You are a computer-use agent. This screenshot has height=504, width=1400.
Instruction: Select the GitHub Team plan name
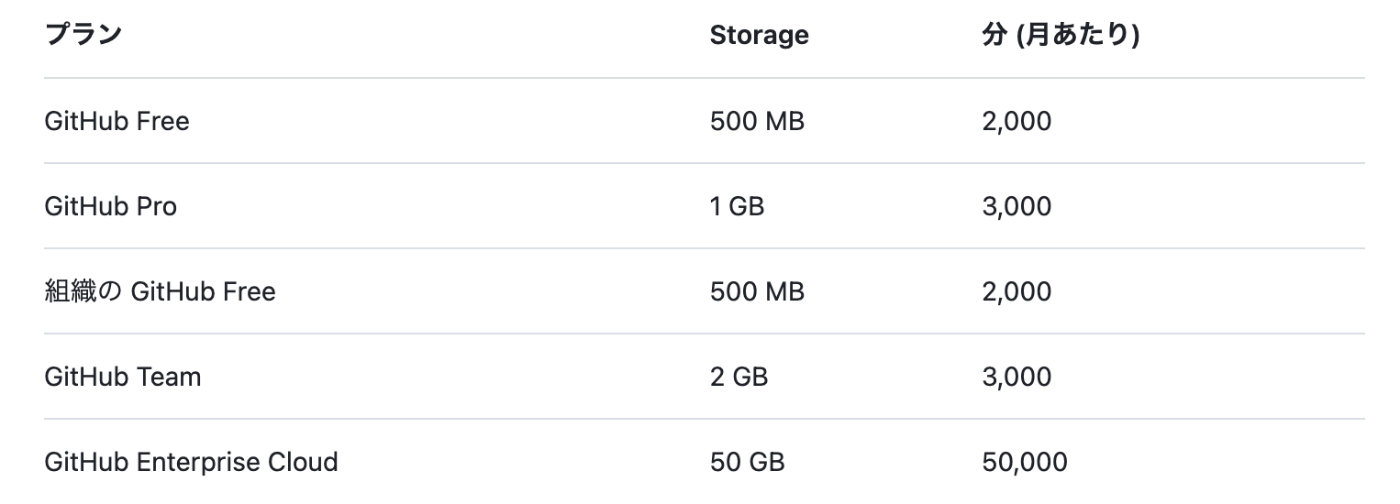point(123,377)
